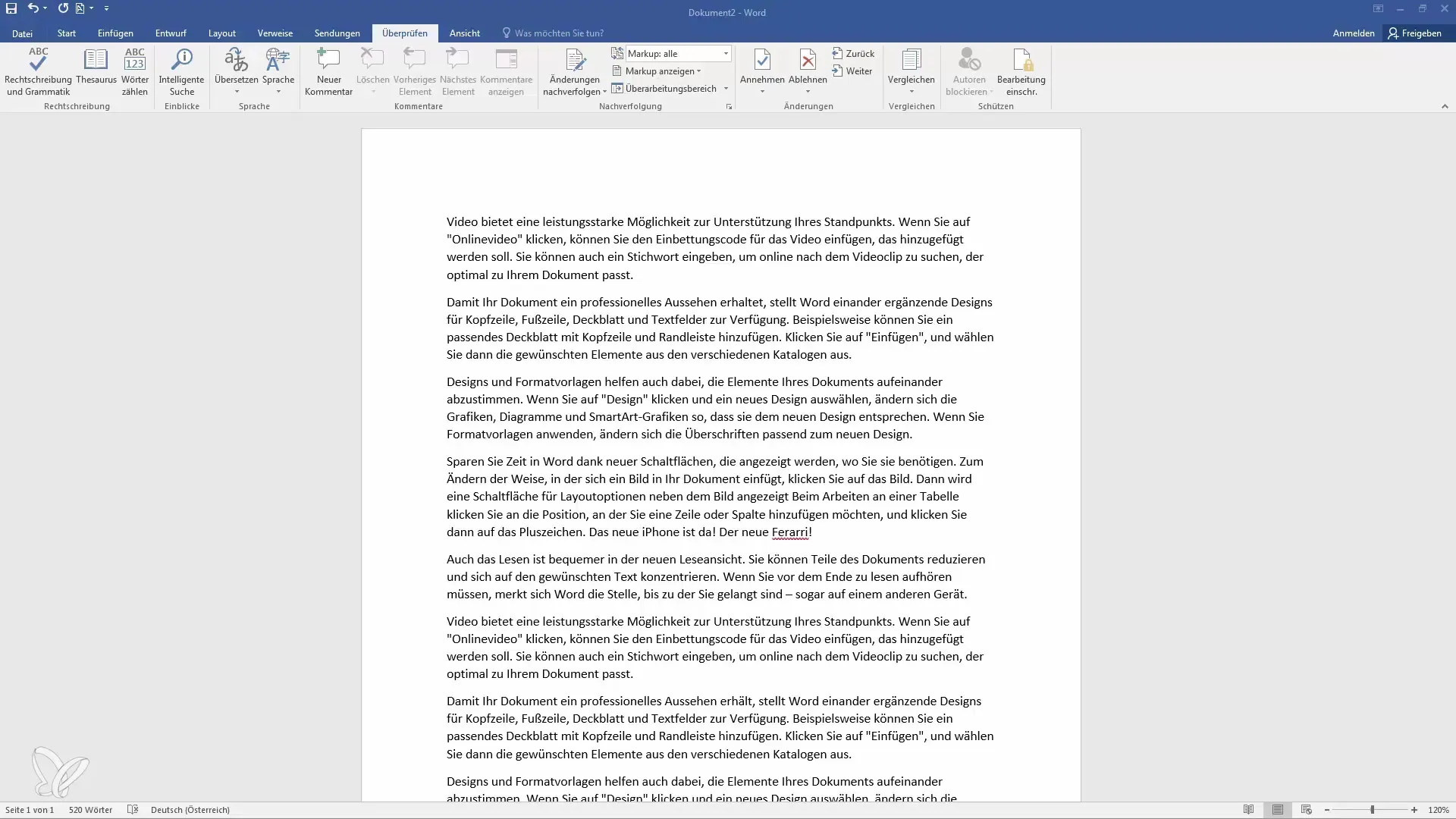The height and width of the screenshot is (819, 1456).
Task: Click the Annehmen accept change icon
Action: point(762,60)
